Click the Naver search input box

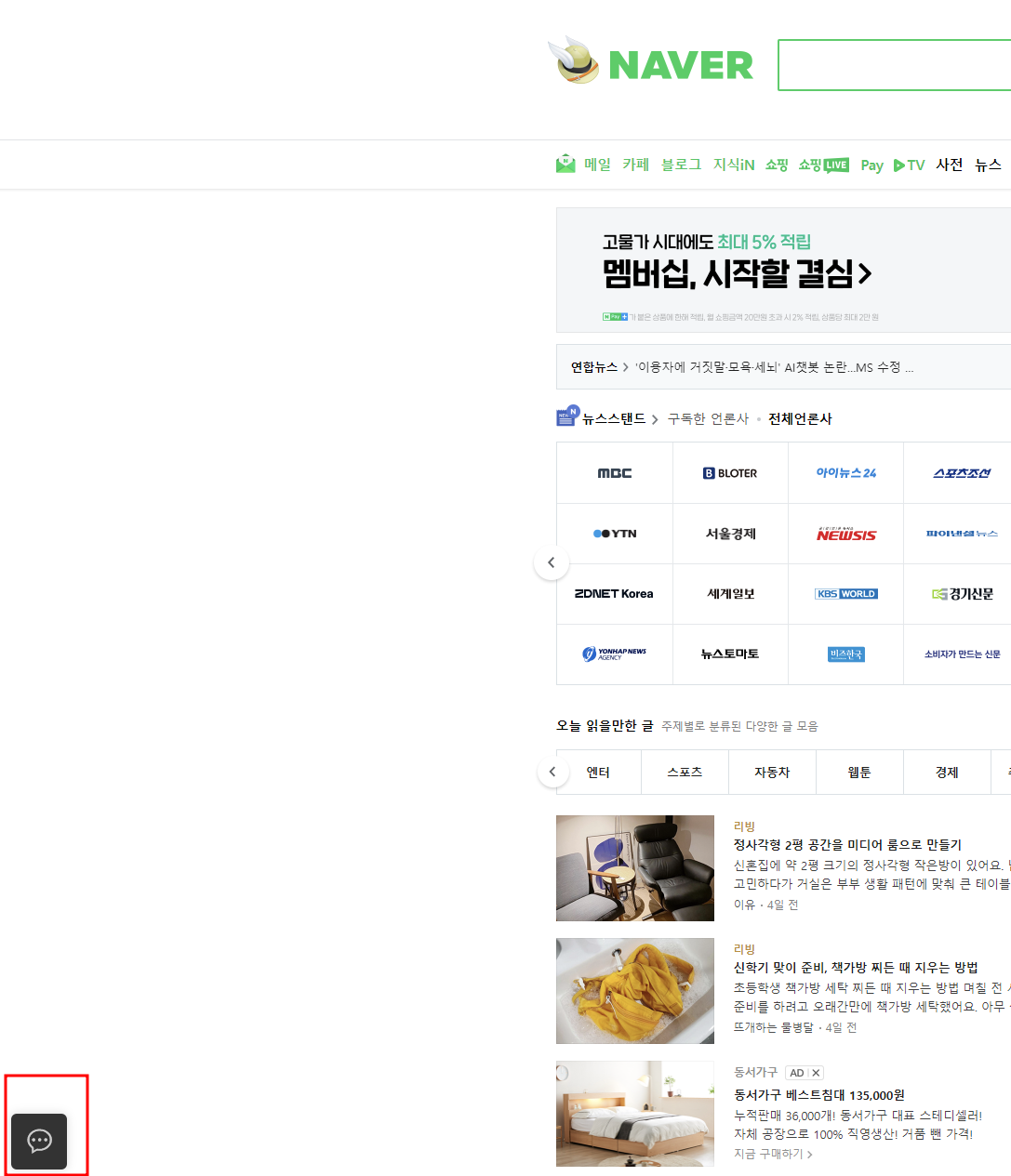point(895,64)
